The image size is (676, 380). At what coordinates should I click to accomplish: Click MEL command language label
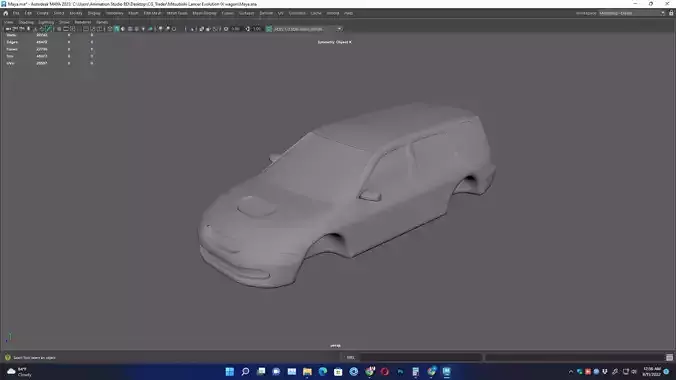pyautogui.click(x=351, y=358)
